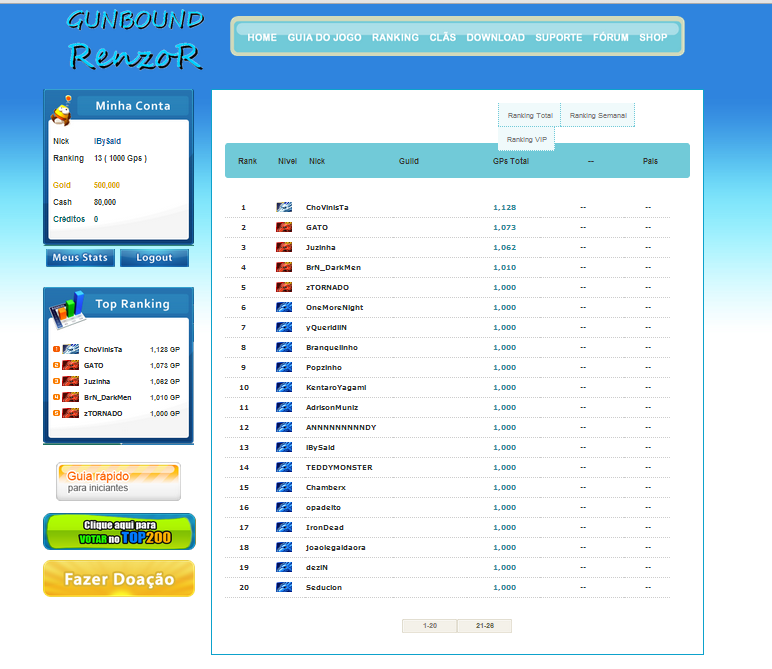
Task: Click the chart icon in Top Ranking header
Action: pos(67,310)
